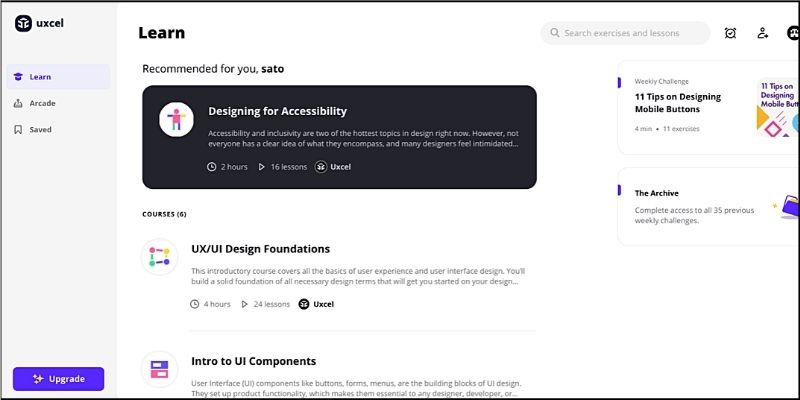Image resolution: width=800 pixels, height=400 pixels.
Task: Go to the Saved section
Action: [40, 129]
